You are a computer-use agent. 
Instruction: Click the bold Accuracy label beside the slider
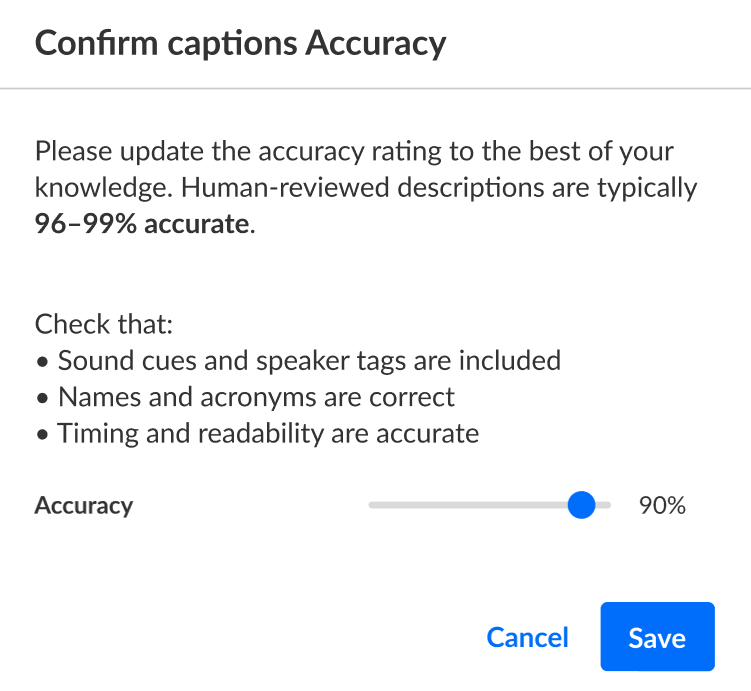tap(84, 506)
